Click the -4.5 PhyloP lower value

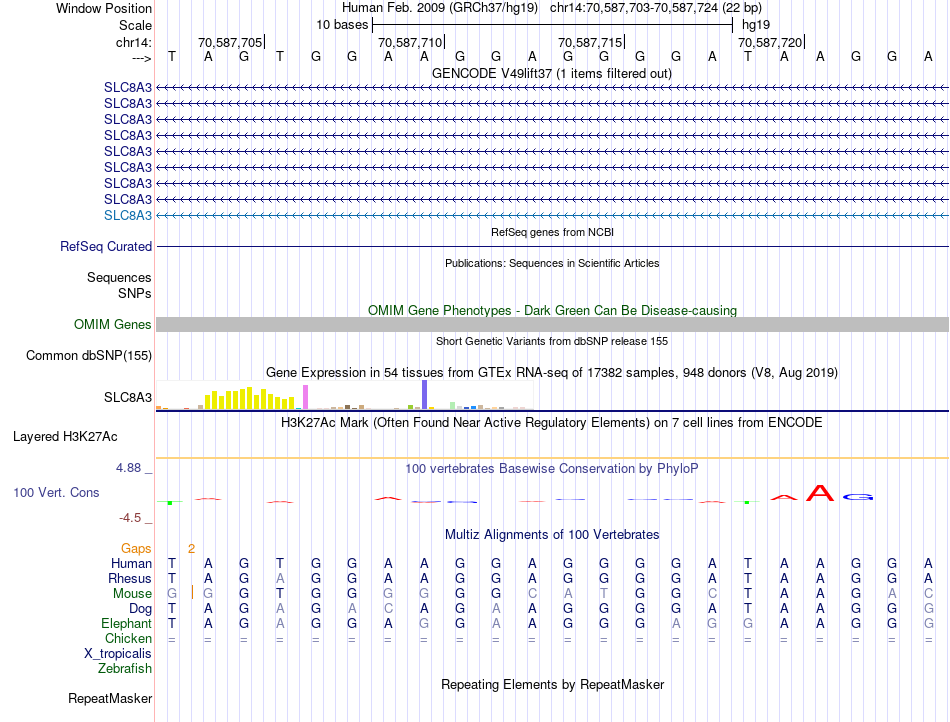pyautogui.click(x=130, y=518)
